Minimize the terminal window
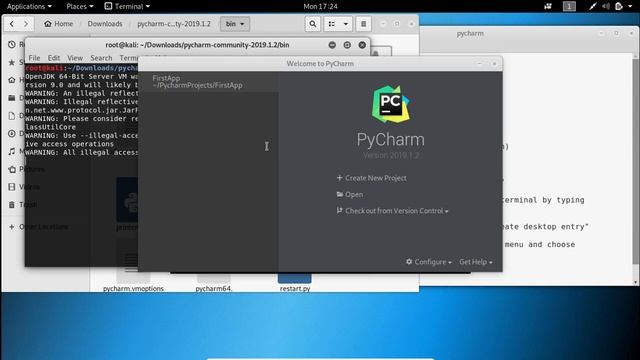 pos(332,45)
